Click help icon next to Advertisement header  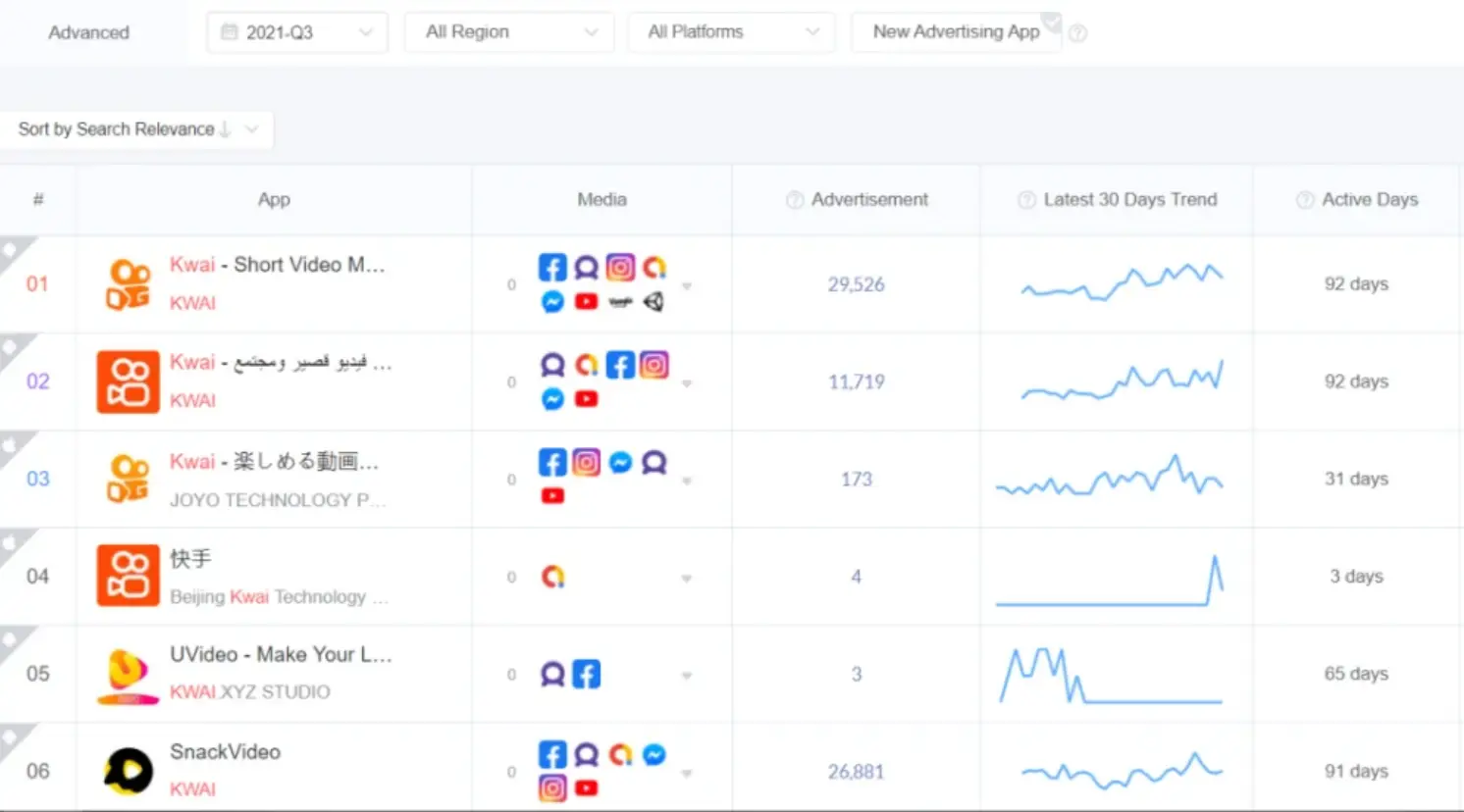pos(795,200)
